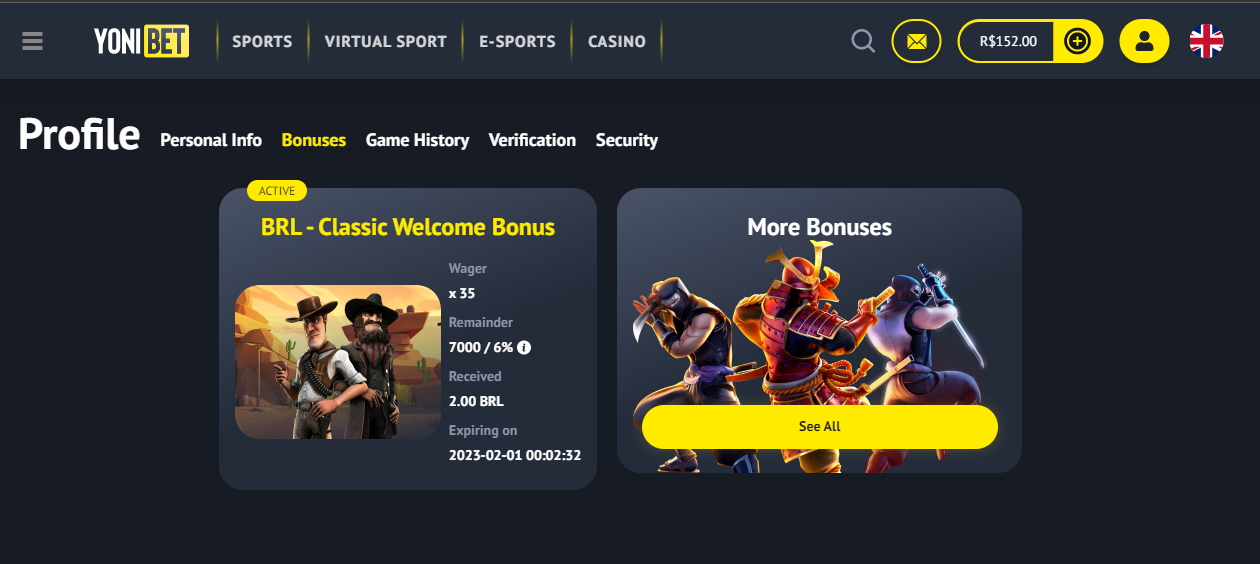Click the plus deposit icon
The height and width of the screenshot is (564, 1260).
(x=1077, y=41)
